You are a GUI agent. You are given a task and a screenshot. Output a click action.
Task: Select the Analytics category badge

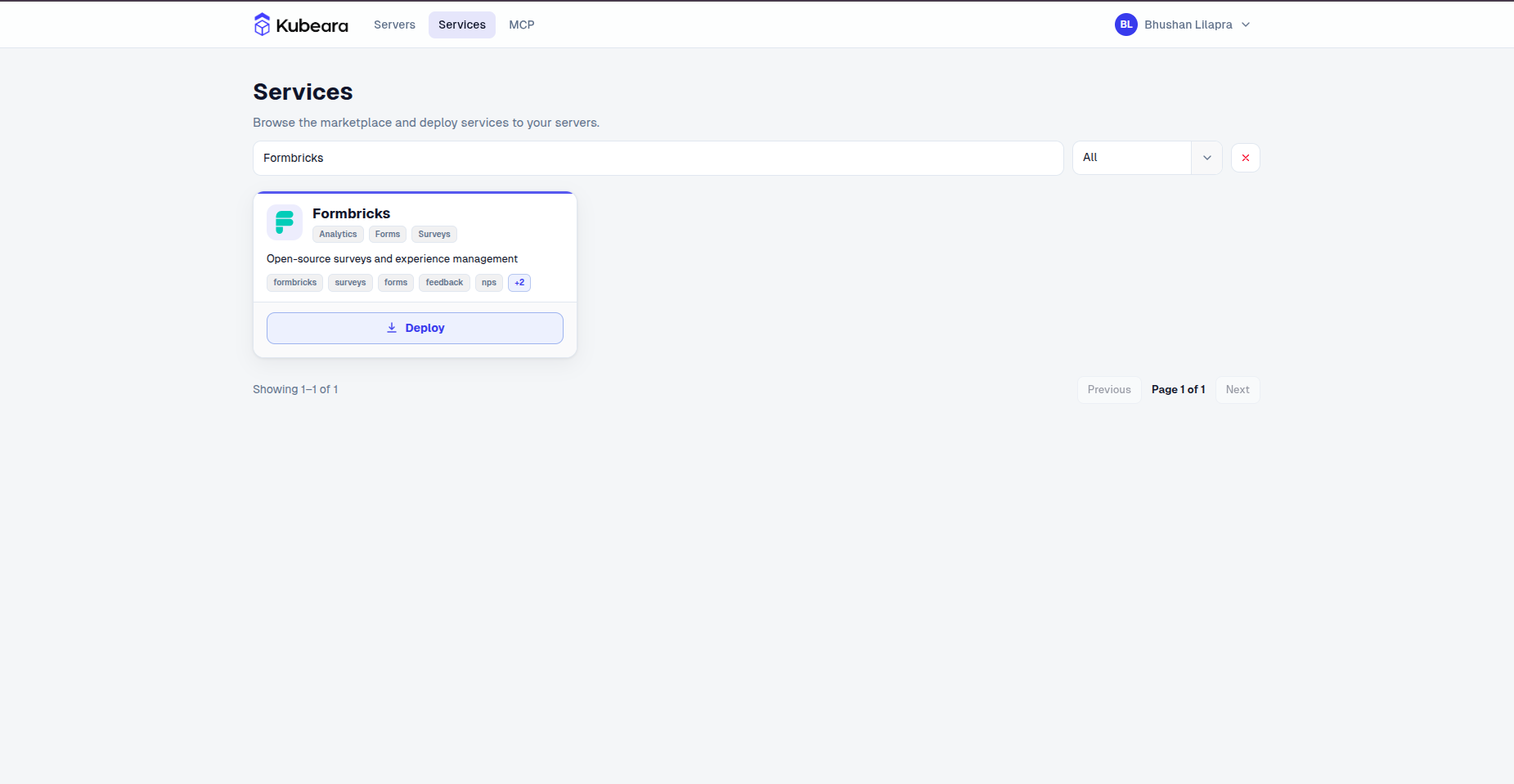coord(338,235)
